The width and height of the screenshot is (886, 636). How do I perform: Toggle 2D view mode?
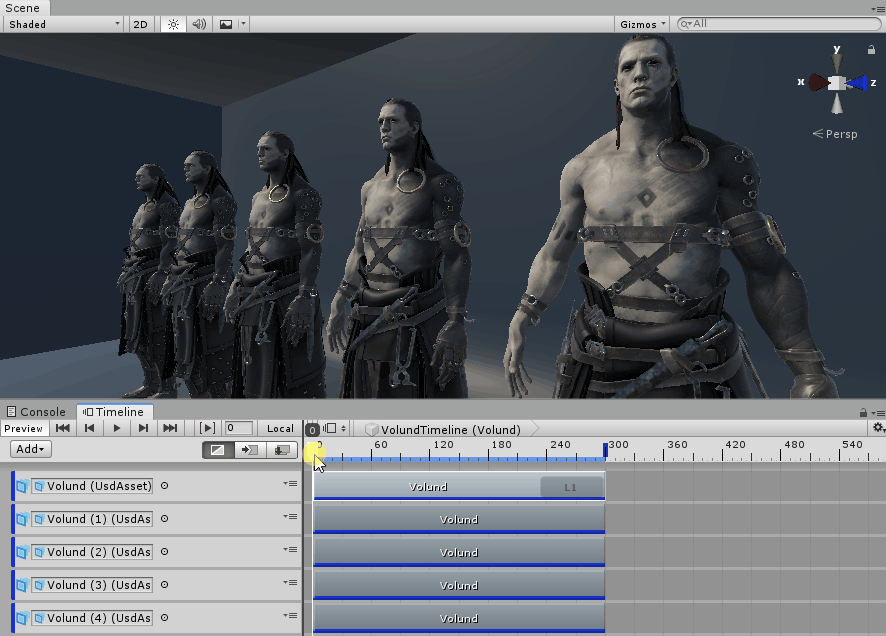(141, 24)
